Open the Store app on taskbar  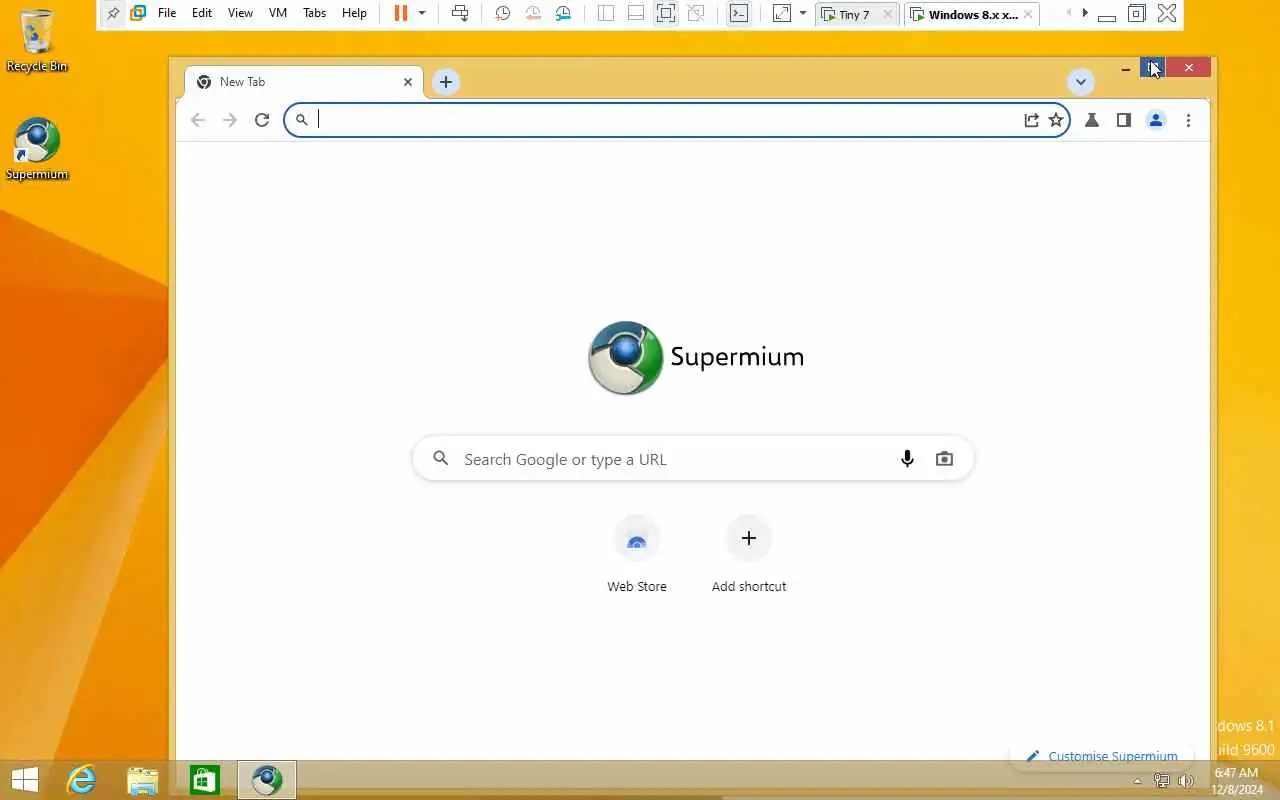205,780
